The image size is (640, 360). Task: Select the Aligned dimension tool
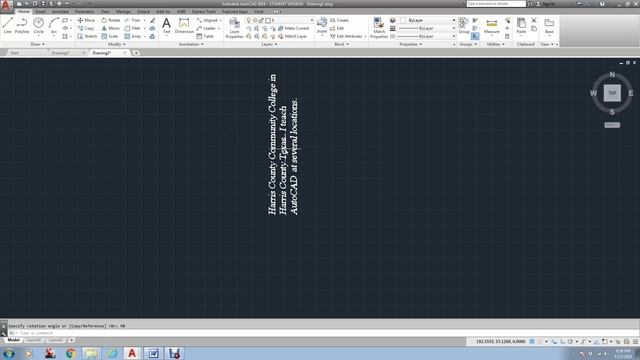(x=209, y=20)
